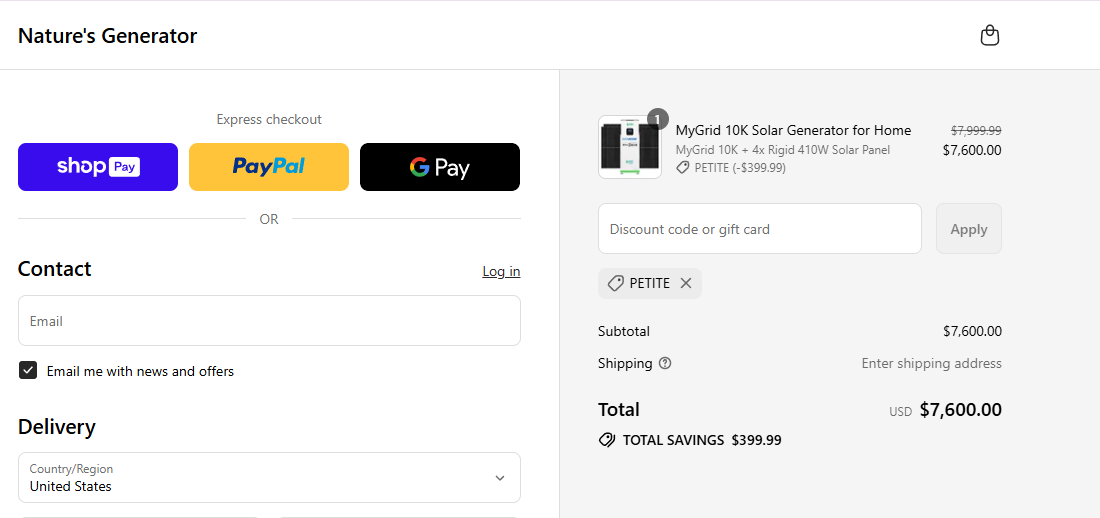Click the Contact section heading
1100x518 pixels.
pyautogui.click(x=55, y=269)
